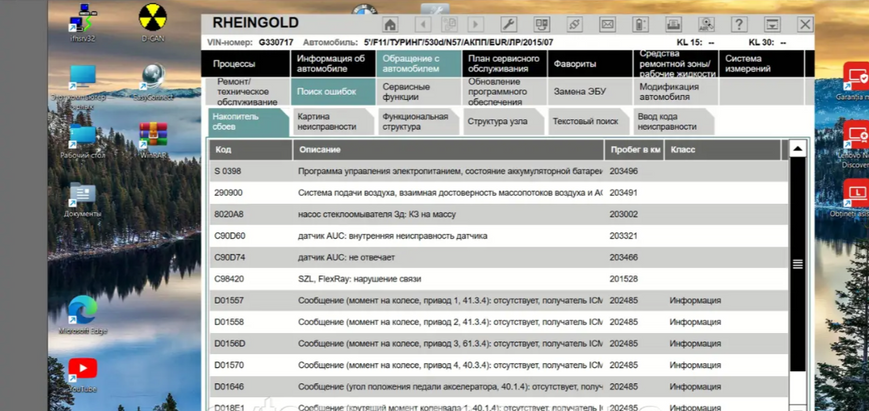Select fault code D0156D row
Viewport: 869px width, 411px height.
[x=498, y=343]
